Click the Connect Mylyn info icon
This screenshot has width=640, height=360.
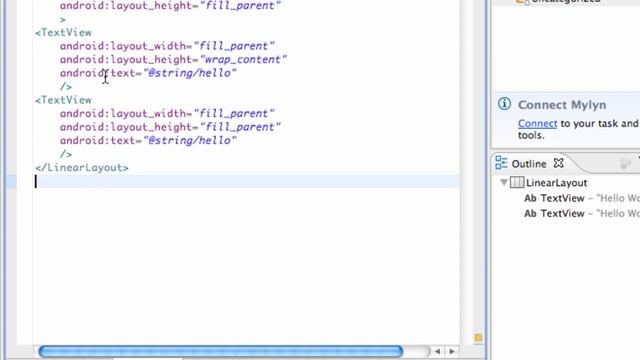pos(504,104)
